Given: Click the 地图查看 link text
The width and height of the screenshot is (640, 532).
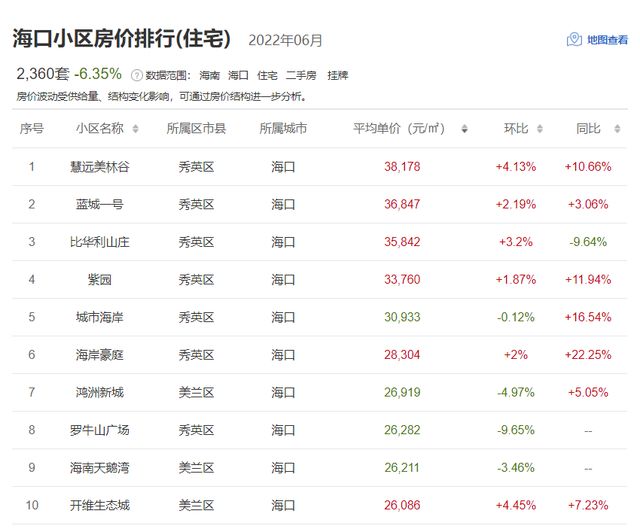Looking at the screenshot, I should [607, 40].
